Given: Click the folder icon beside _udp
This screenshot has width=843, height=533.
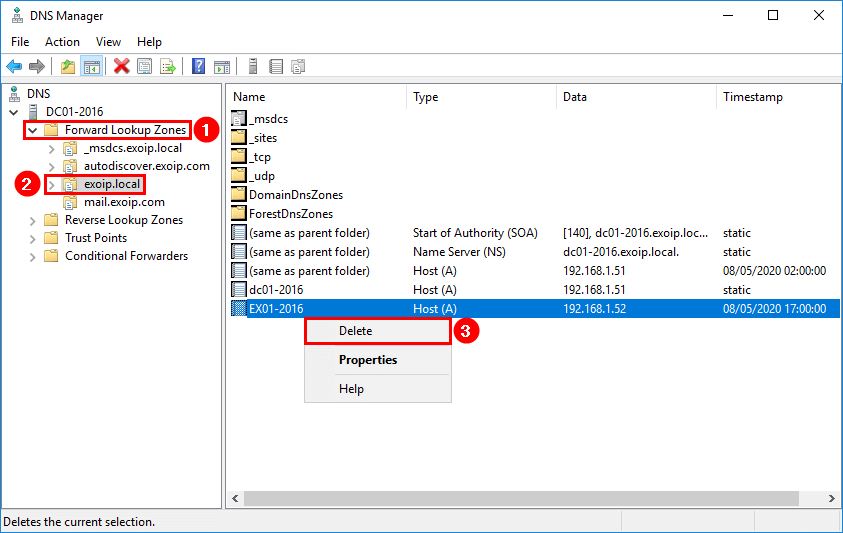Looking at the screenshot, I should (239, 176).
